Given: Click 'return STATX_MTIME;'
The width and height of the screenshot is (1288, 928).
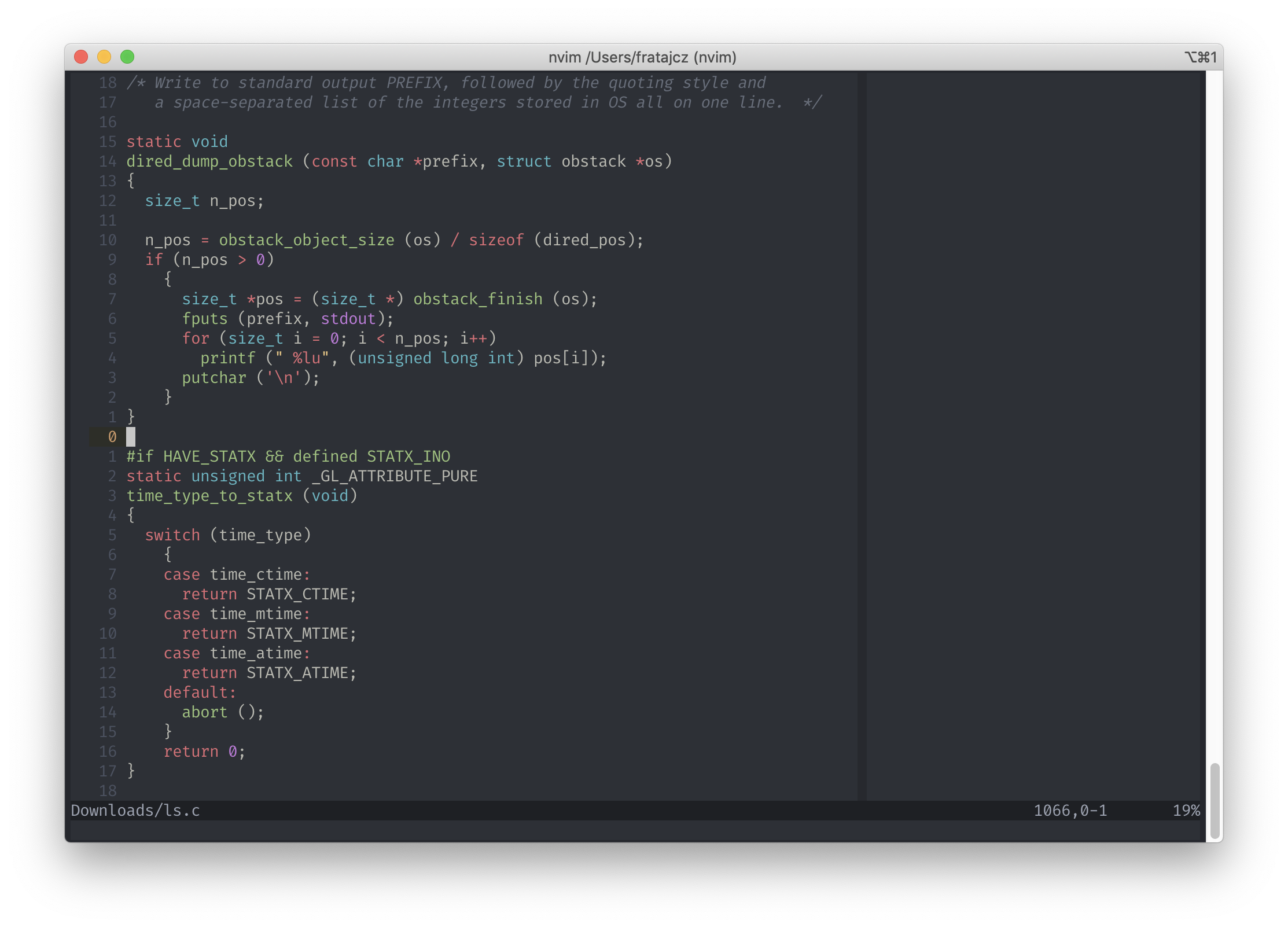Looking at the screenshot, I should click(x=269, y=634).
